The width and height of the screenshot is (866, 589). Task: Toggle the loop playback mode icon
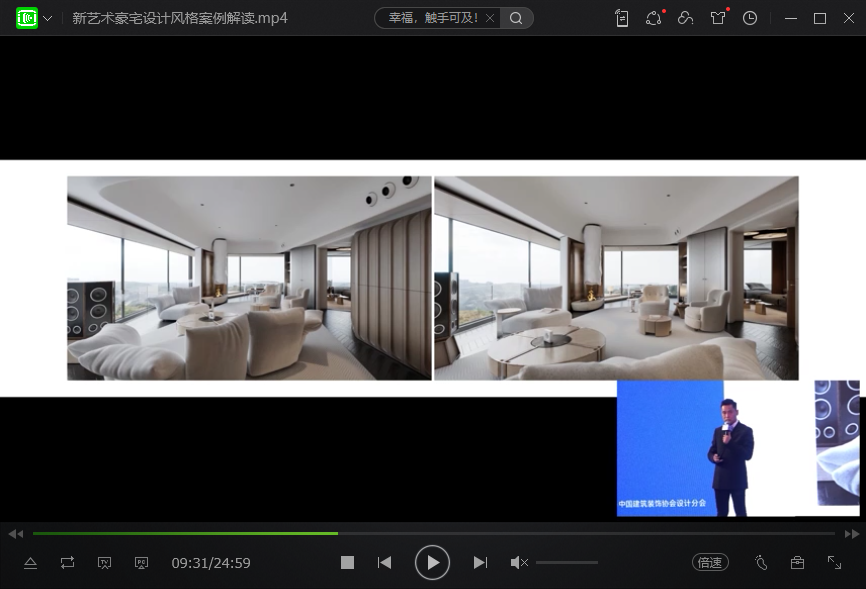pos(67,563)
